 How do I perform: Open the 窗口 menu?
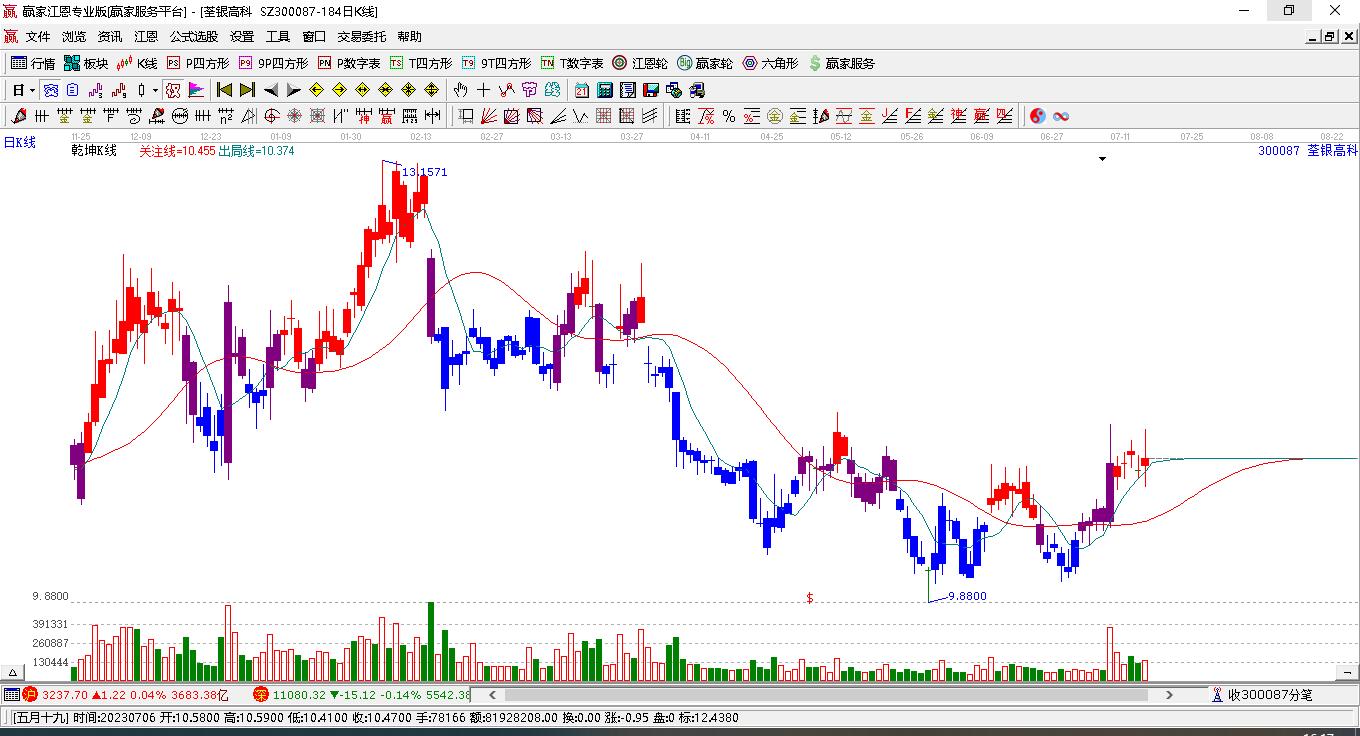[314, 37]
